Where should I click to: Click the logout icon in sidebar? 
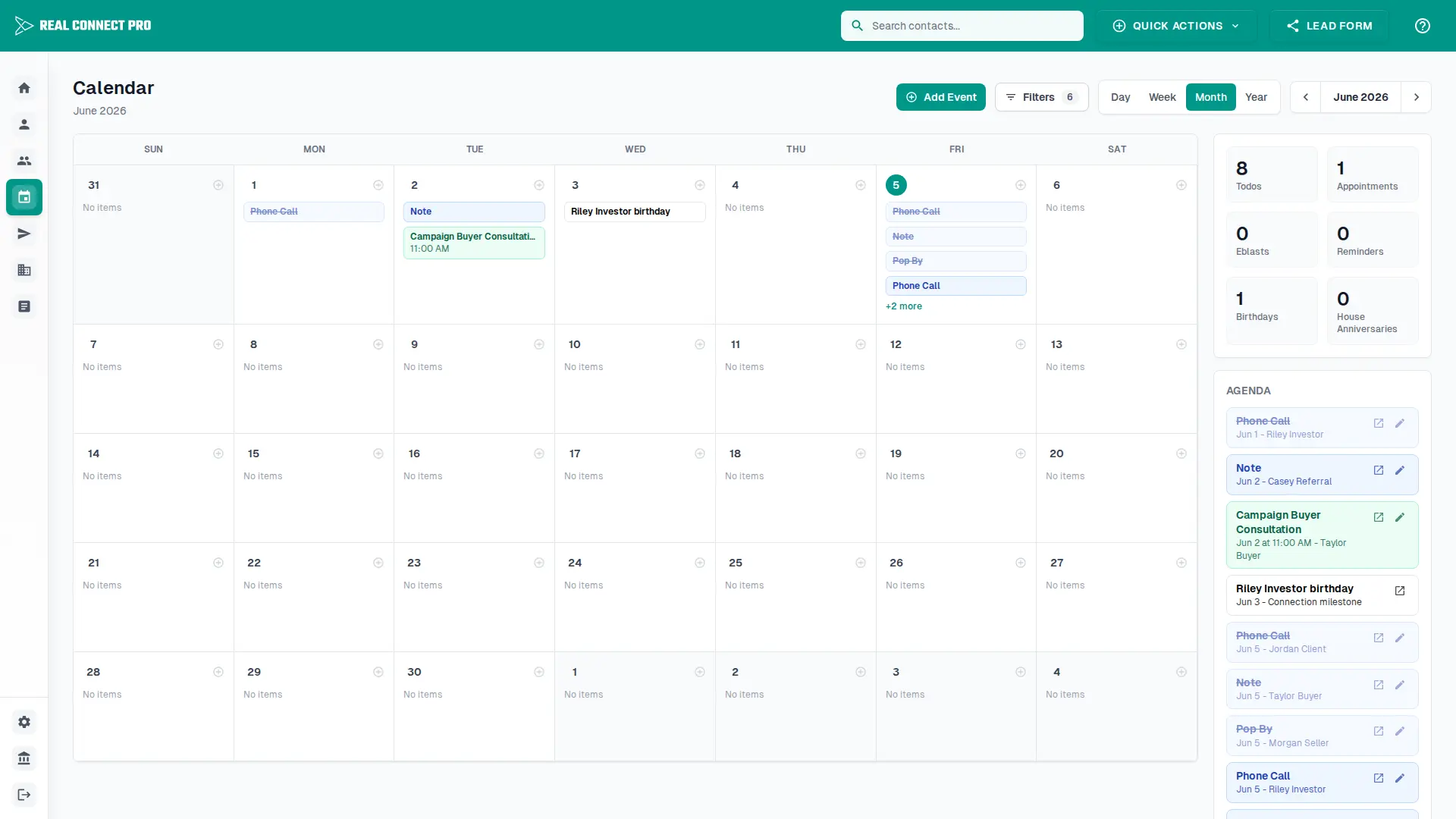click(24, 795)
